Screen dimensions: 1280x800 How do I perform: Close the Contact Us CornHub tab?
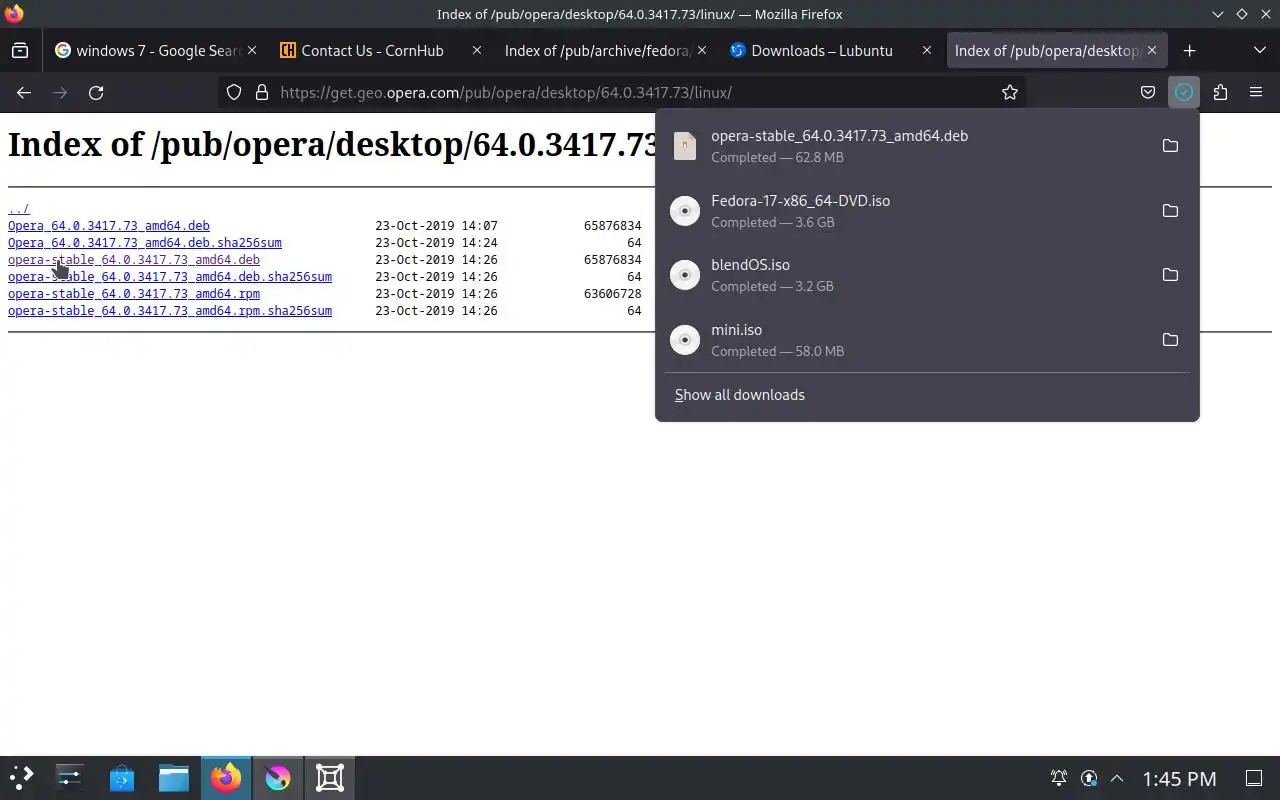pyautogui.click(x=477, y=50)
